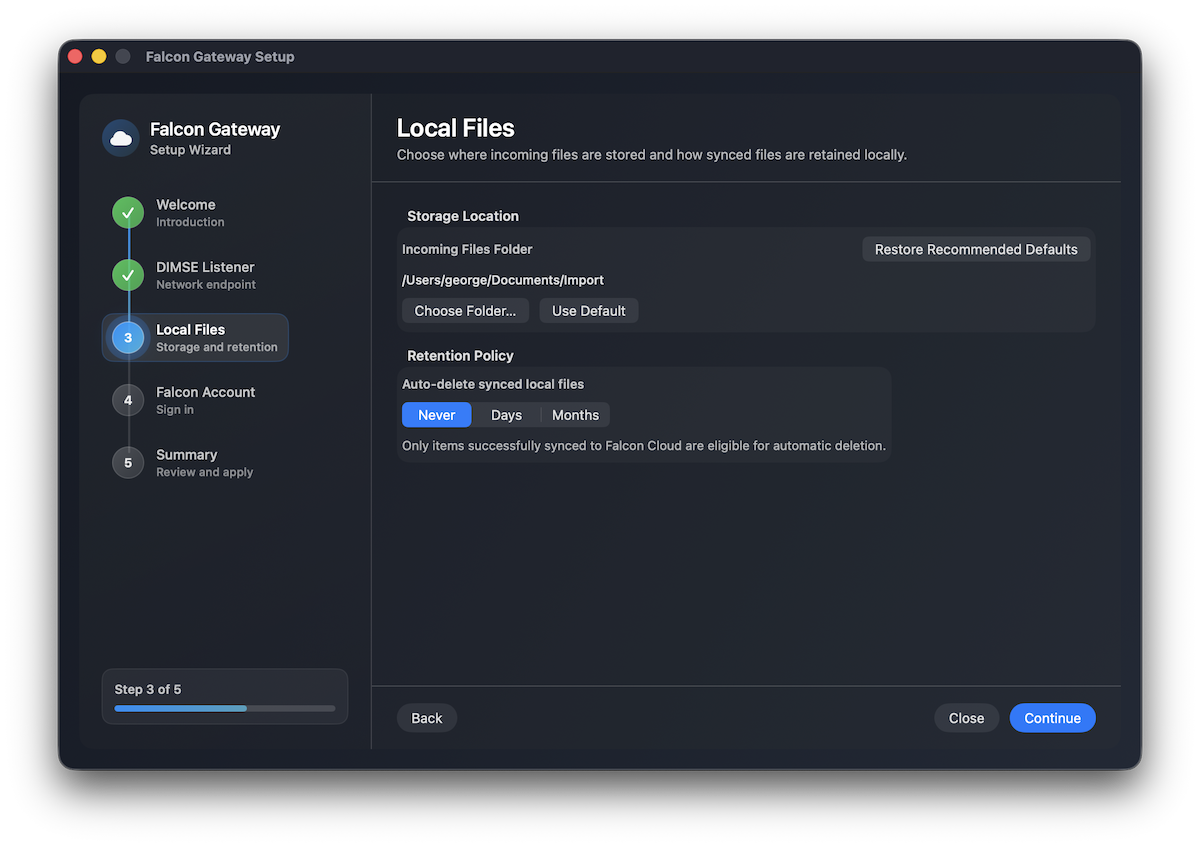Select Never for auto-delete synced files
The image size is (1200, 847).
coord(436,414)
